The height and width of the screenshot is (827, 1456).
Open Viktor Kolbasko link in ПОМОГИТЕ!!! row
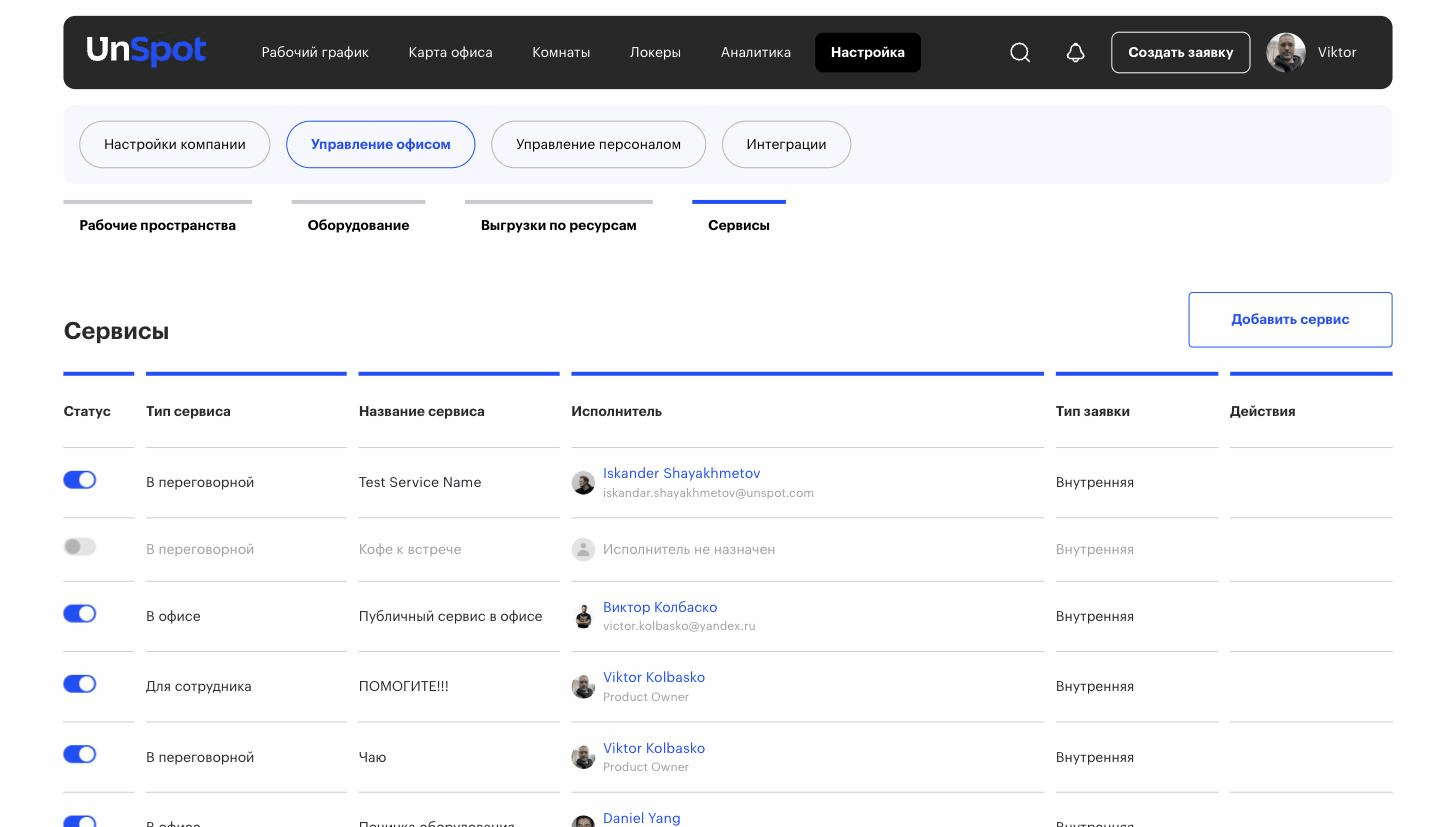[x=654, y=677]
